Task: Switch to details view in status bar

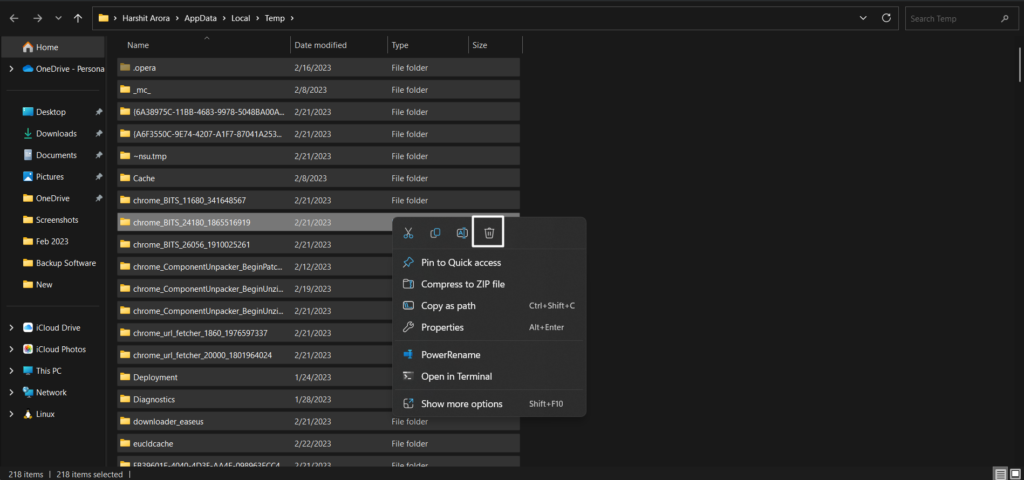Action: click(x=1000, y=473)
